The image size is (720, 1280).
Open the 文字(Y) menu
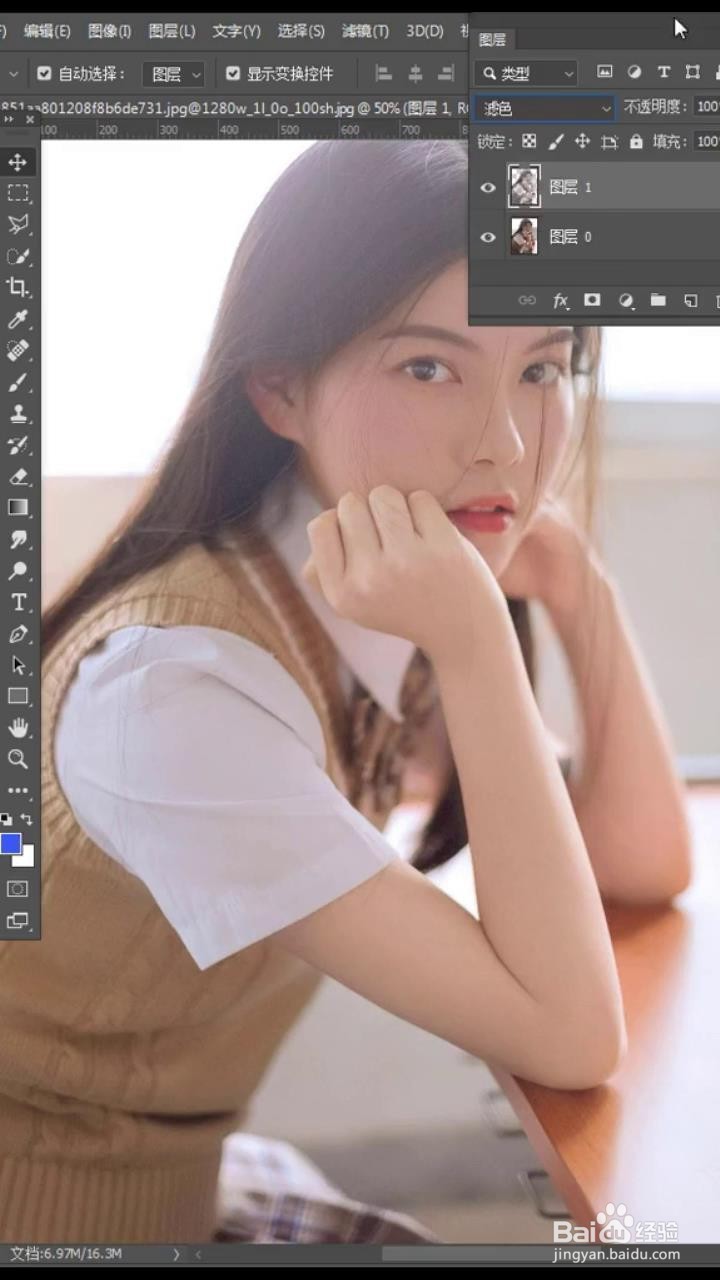point(236,31)
